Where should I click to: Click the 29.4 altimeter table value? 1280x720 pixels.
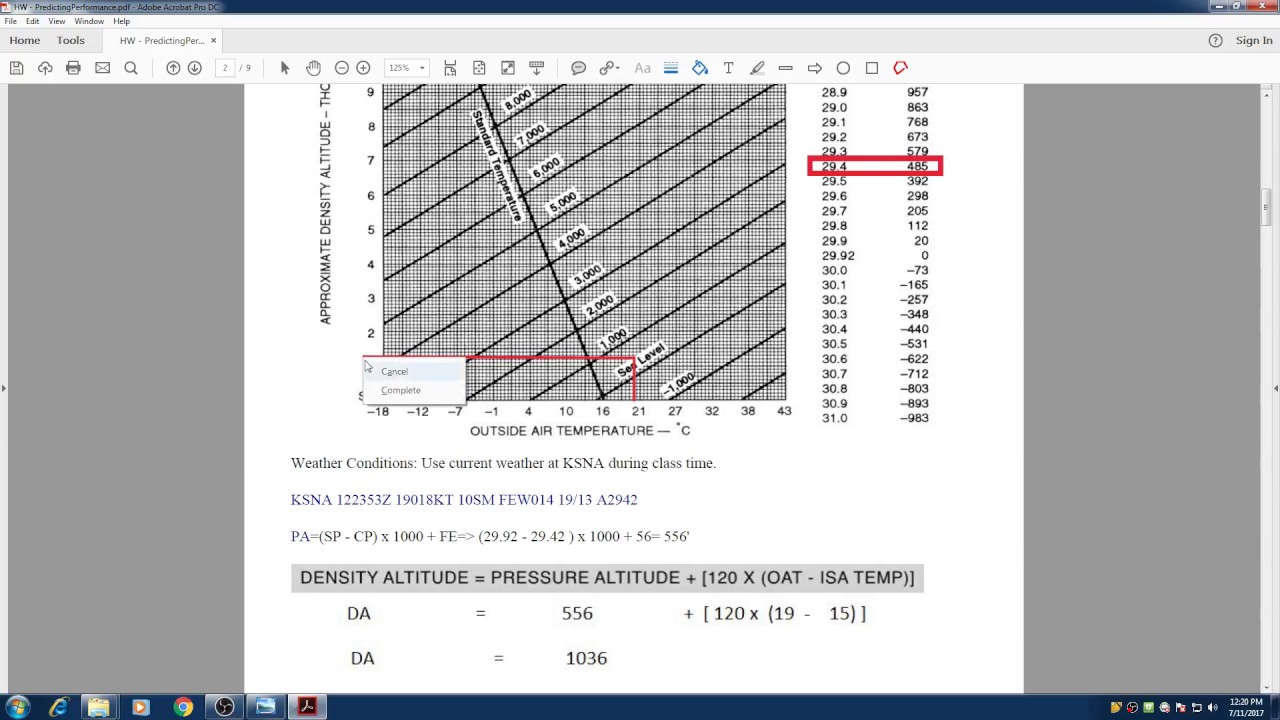(x=834, y=166)
